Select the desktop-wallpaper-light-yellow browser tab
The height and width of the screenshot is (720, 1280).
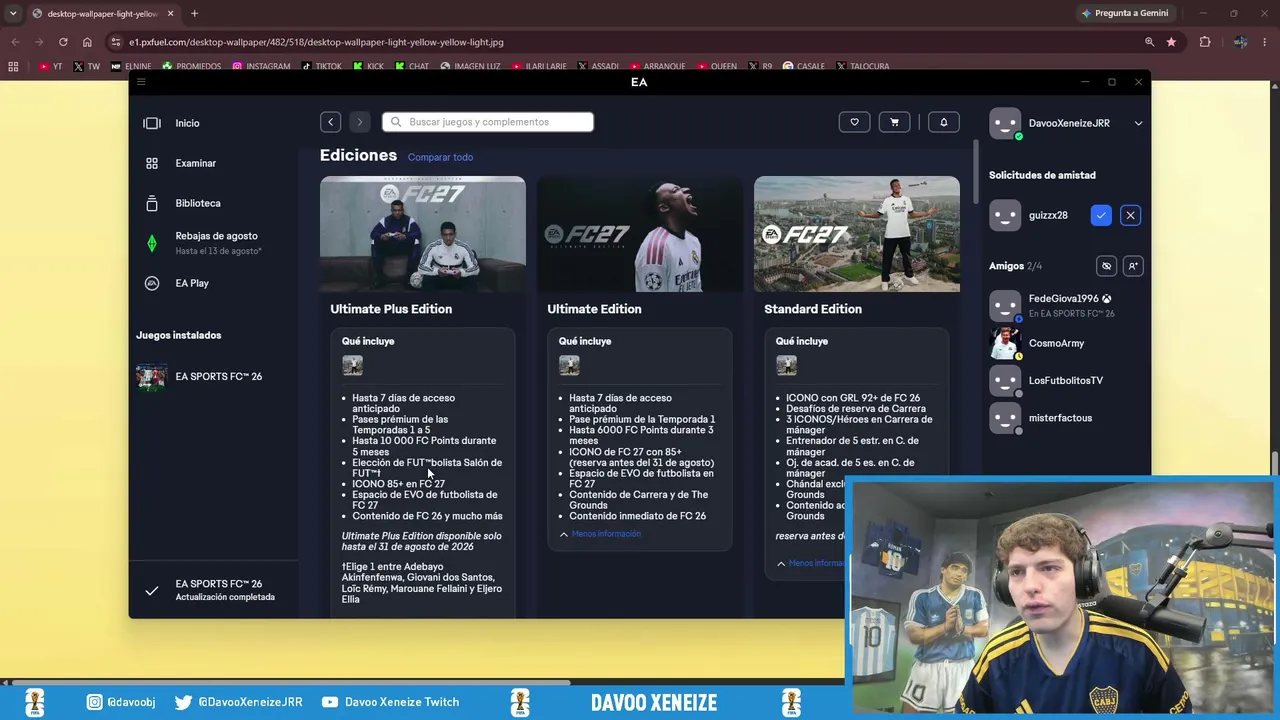[x=102, y=14]
